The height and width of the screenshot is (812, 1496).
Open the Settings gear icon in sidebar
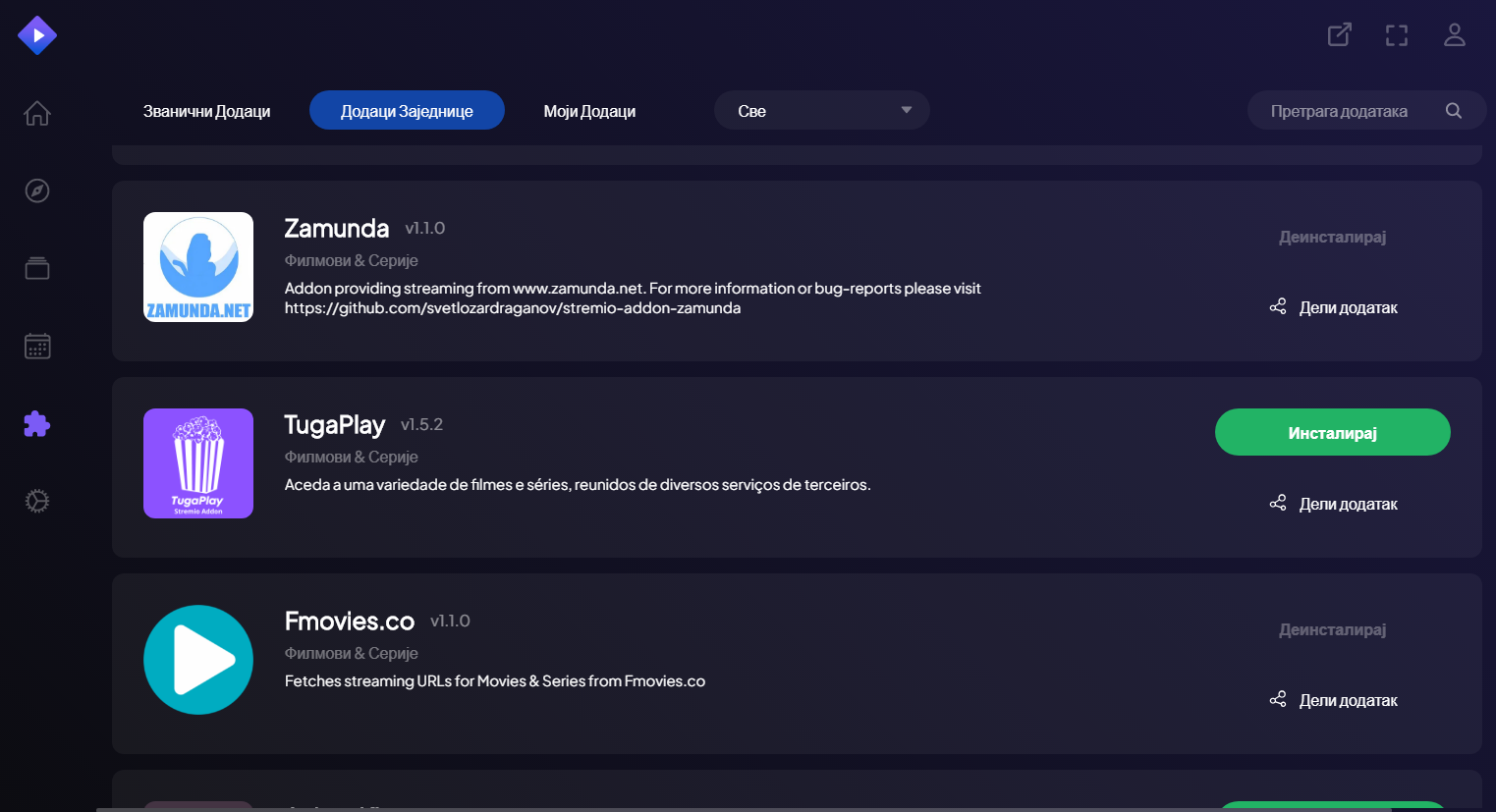pyautogui.click(x=37, y=501)
